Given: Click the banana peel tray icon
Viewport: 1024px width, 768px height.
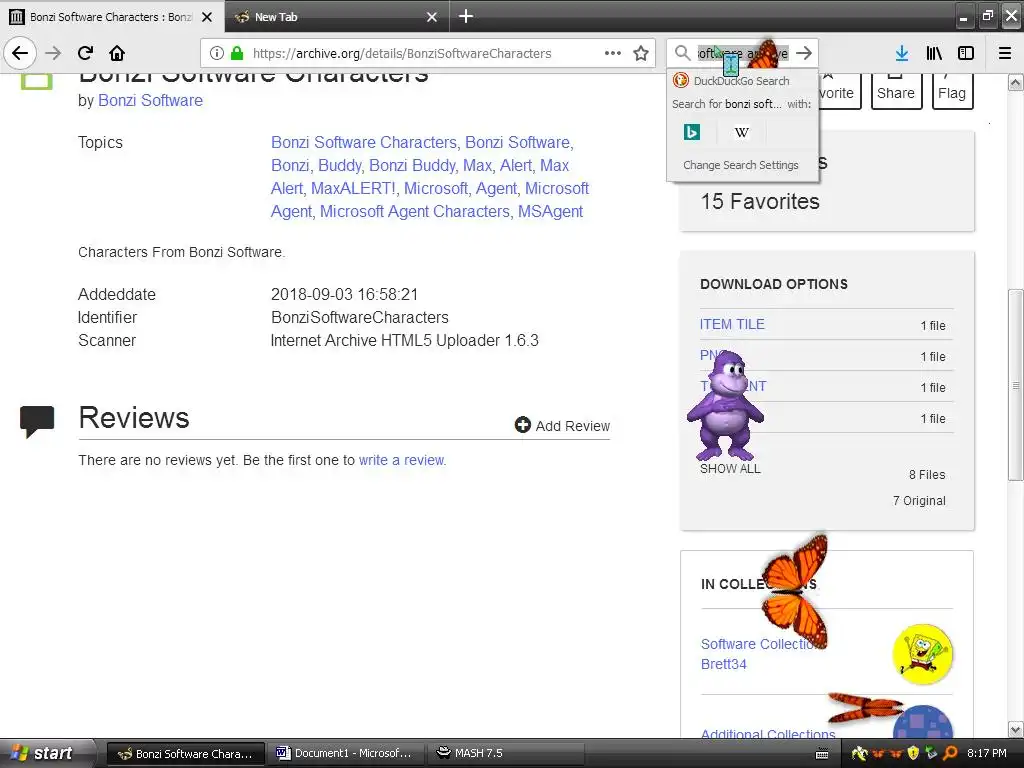Looking at the screenshot, I should click(859, 753).
